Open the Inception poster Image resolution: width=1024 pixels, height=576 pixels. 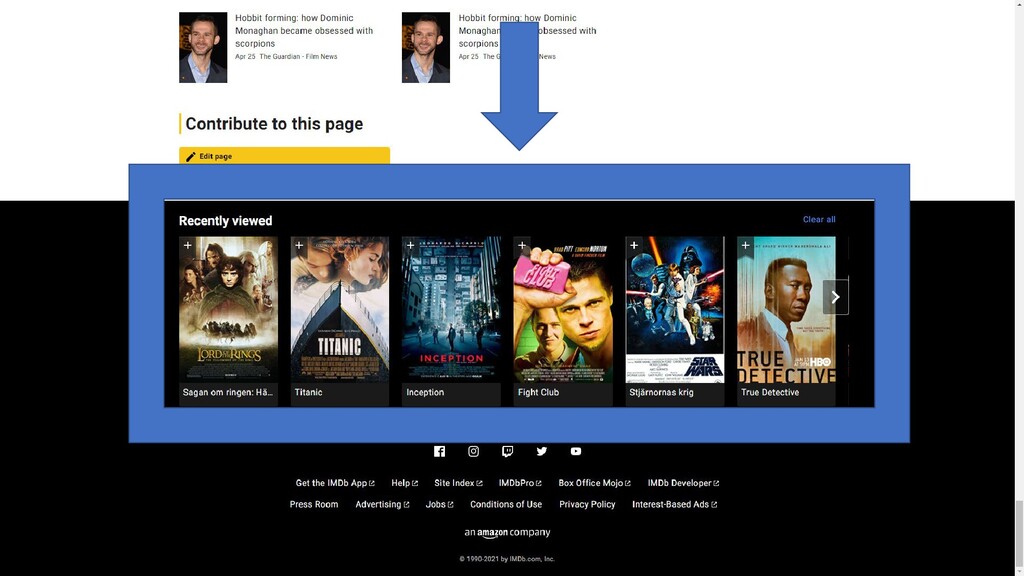451,310
